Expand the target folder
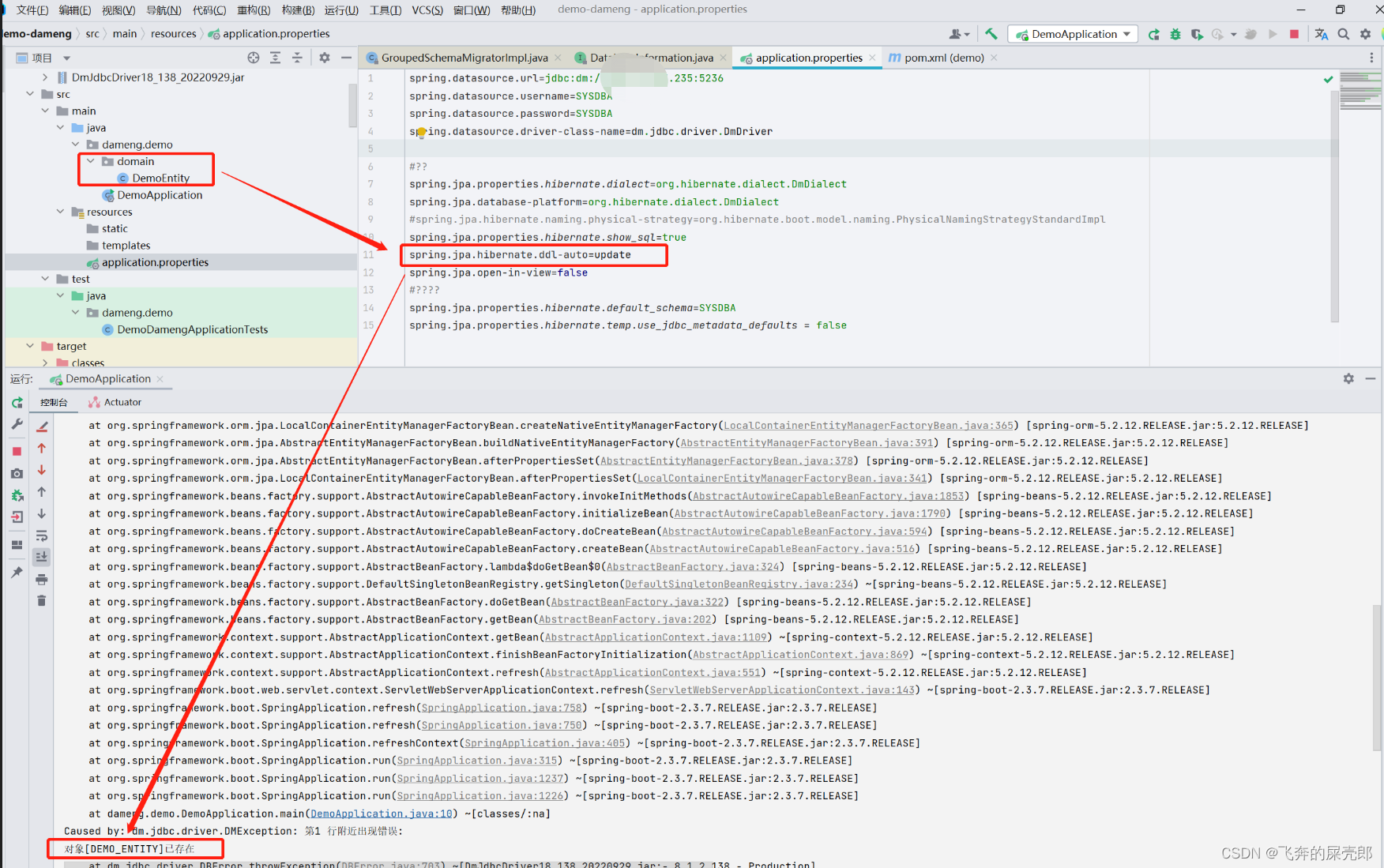Viewport: 1384px width, 868px height. 30,346
